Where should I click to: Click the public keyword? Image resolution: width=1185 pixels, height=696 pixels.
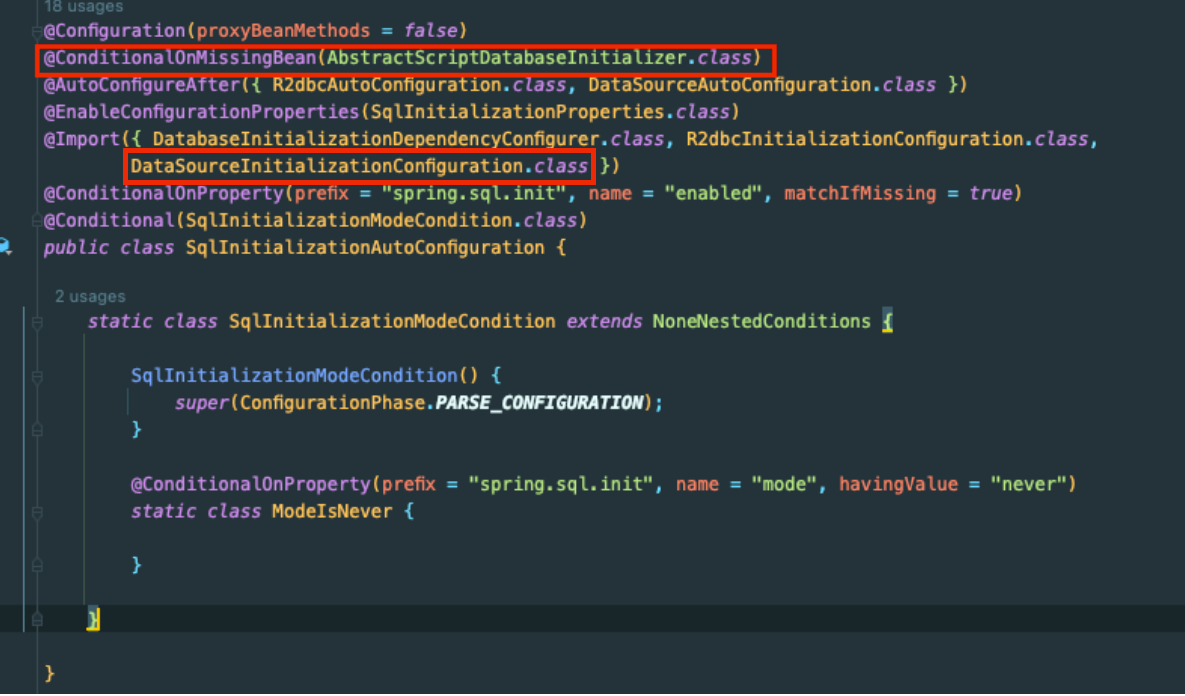76,248
